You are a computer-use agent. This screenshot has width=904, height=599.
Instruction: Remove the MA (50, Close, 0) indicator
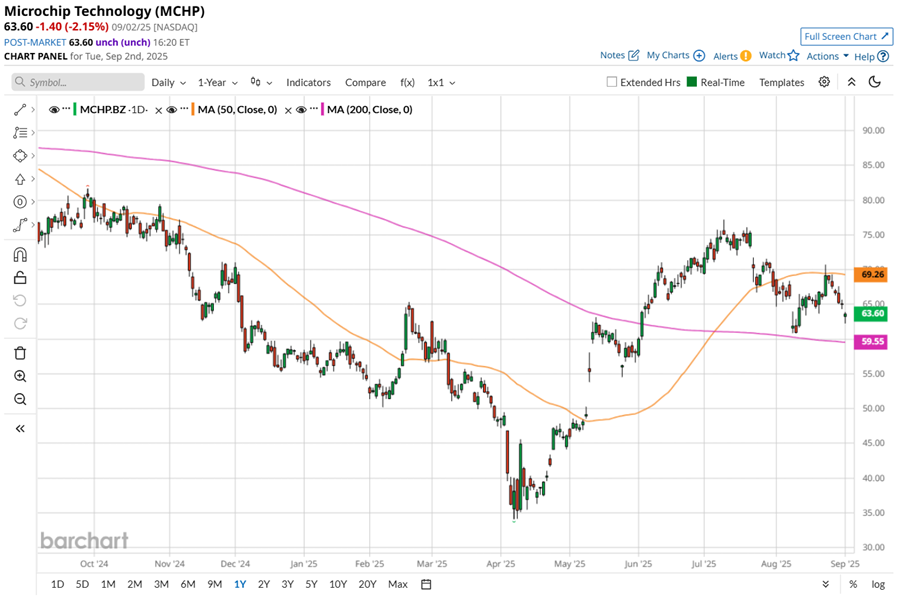pyautogui.click(x=288, y=110)
